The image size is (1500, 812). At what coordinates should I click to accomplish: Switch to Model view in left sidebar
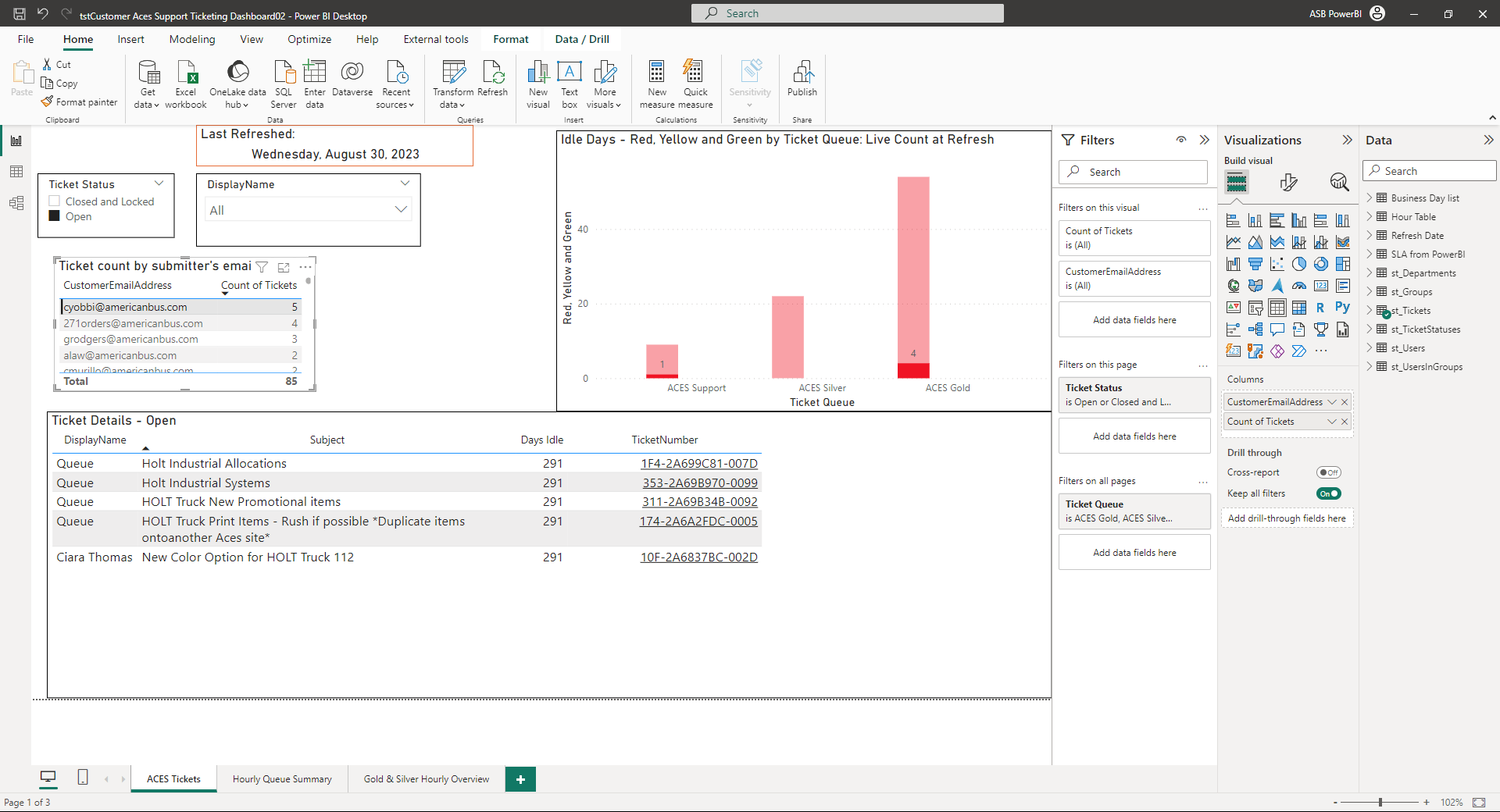16,203
